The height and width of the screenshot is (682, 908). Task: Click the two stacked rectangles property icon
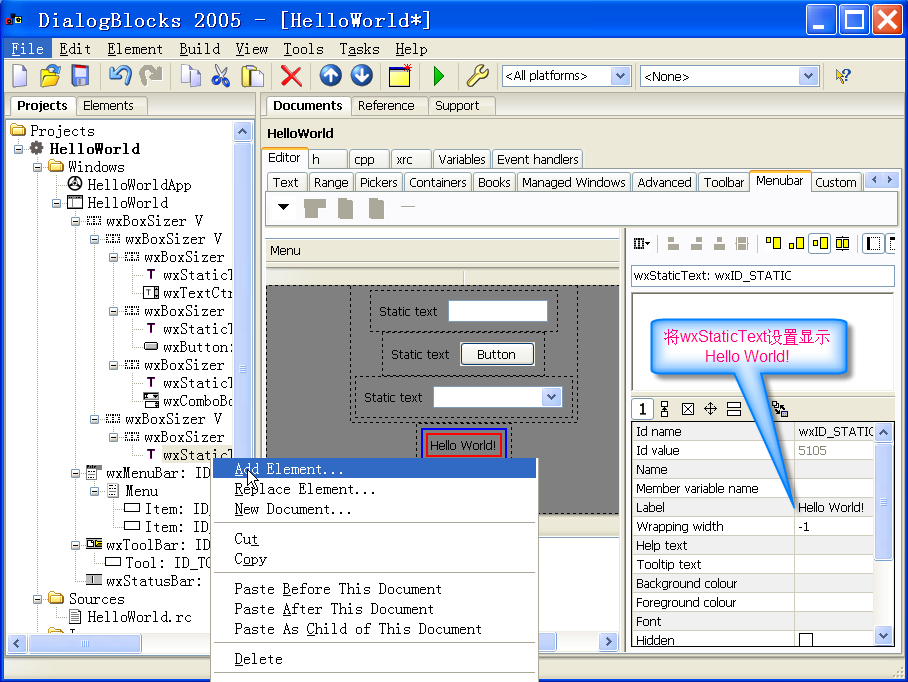pos(734,409)
